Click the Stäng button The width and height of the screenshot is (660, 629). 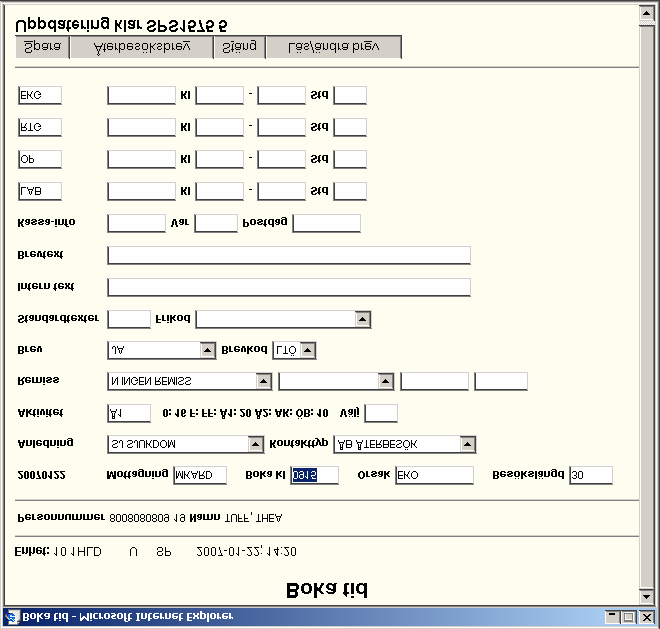click(x=240, y=47)
